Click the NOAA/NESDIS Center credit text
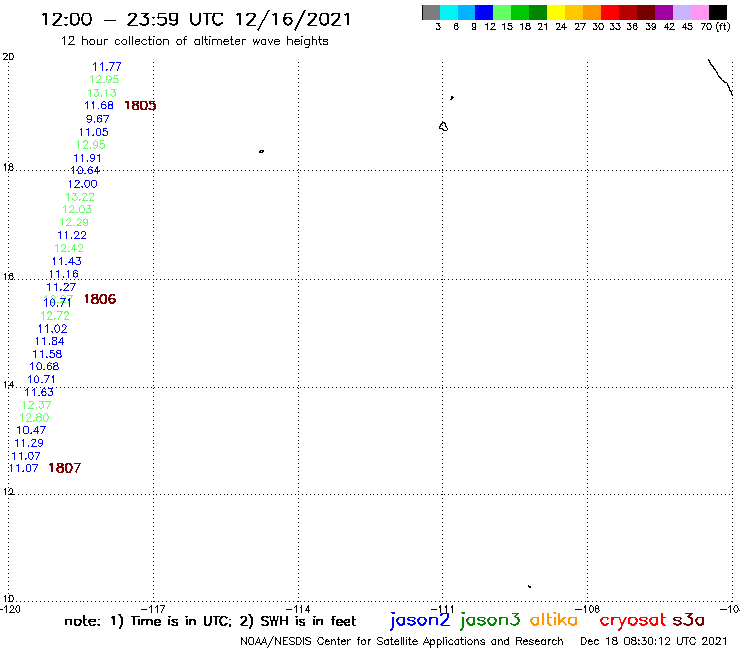Viewport: 740px width, 650px height. tap(402, 642)
